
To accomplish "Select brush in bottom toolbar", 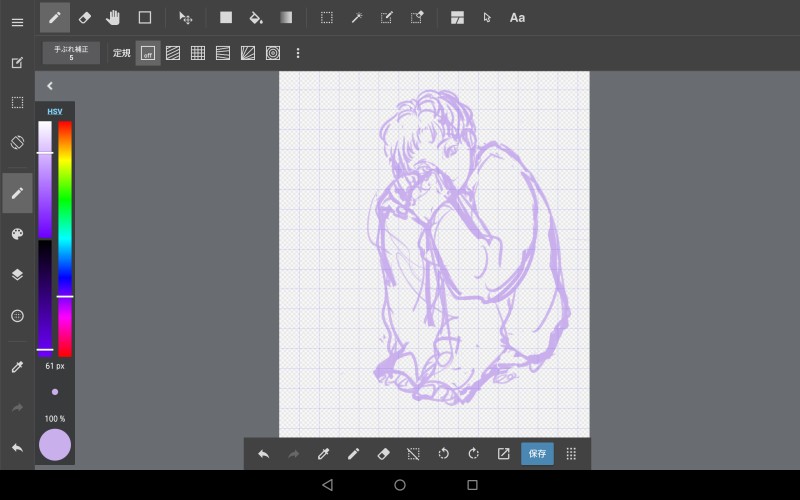I will click(353, 454).
